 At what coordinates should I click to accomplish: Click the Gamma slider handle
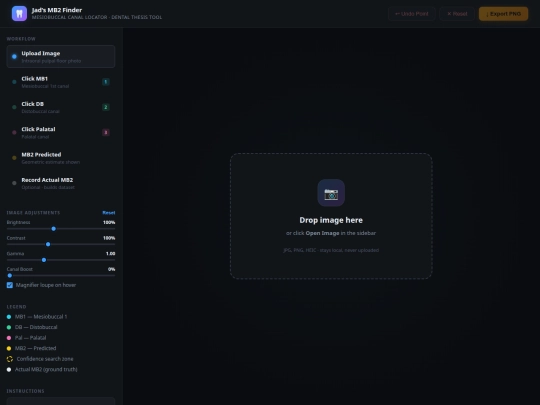(x=44, y=260)
